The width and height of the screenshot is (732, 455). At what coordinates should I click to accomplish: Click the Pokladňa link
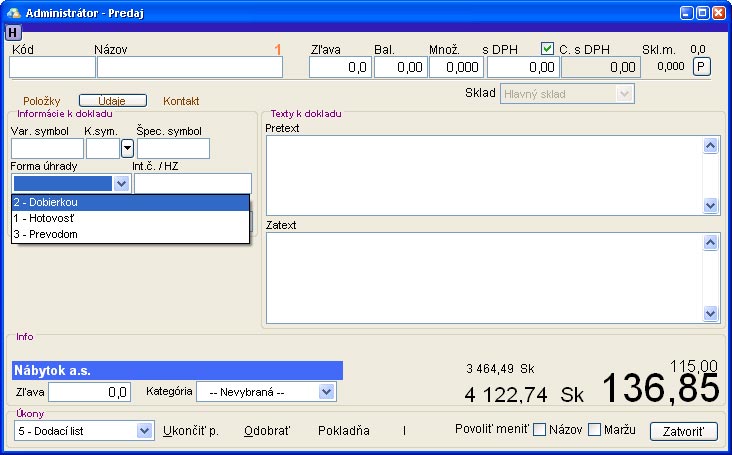[x=343, y=431]
